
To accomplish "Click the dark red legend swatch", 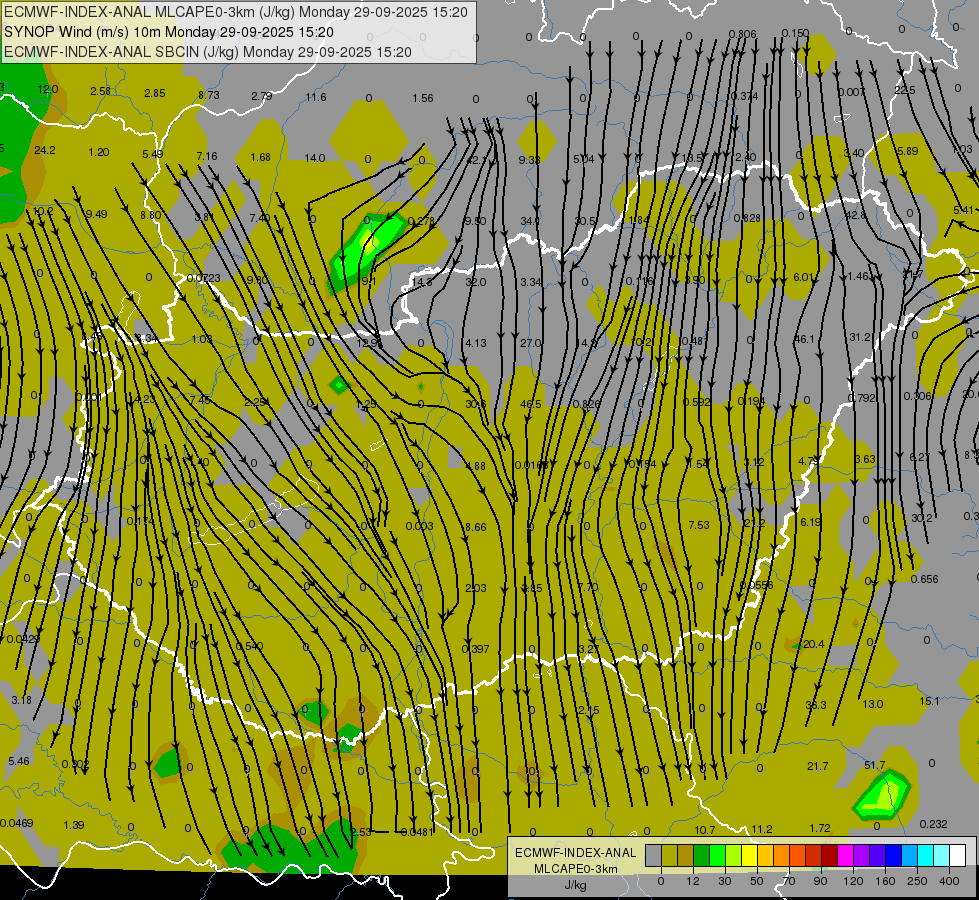I will (x=829, y=855).
